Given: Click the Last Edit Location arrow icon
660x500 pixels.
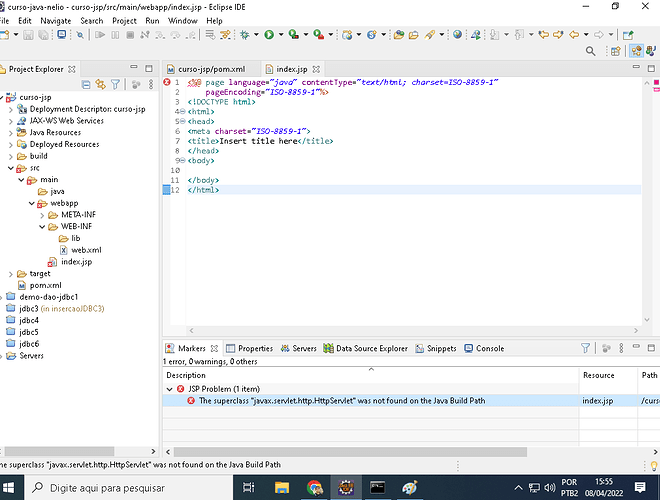Looking at the screenshot, I should pos(543,35).
